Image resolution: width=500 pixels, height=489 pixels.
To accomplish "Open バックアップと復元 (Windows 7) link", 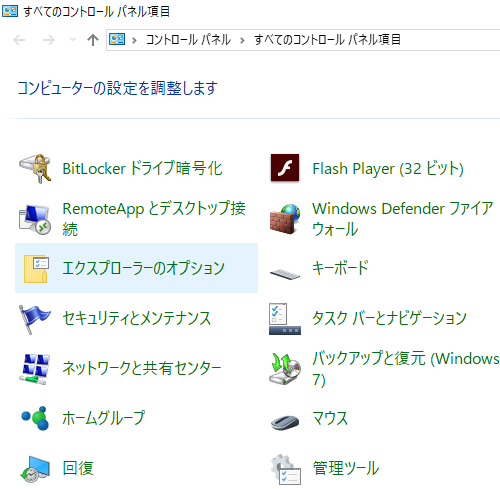I will tap(405, 369).
